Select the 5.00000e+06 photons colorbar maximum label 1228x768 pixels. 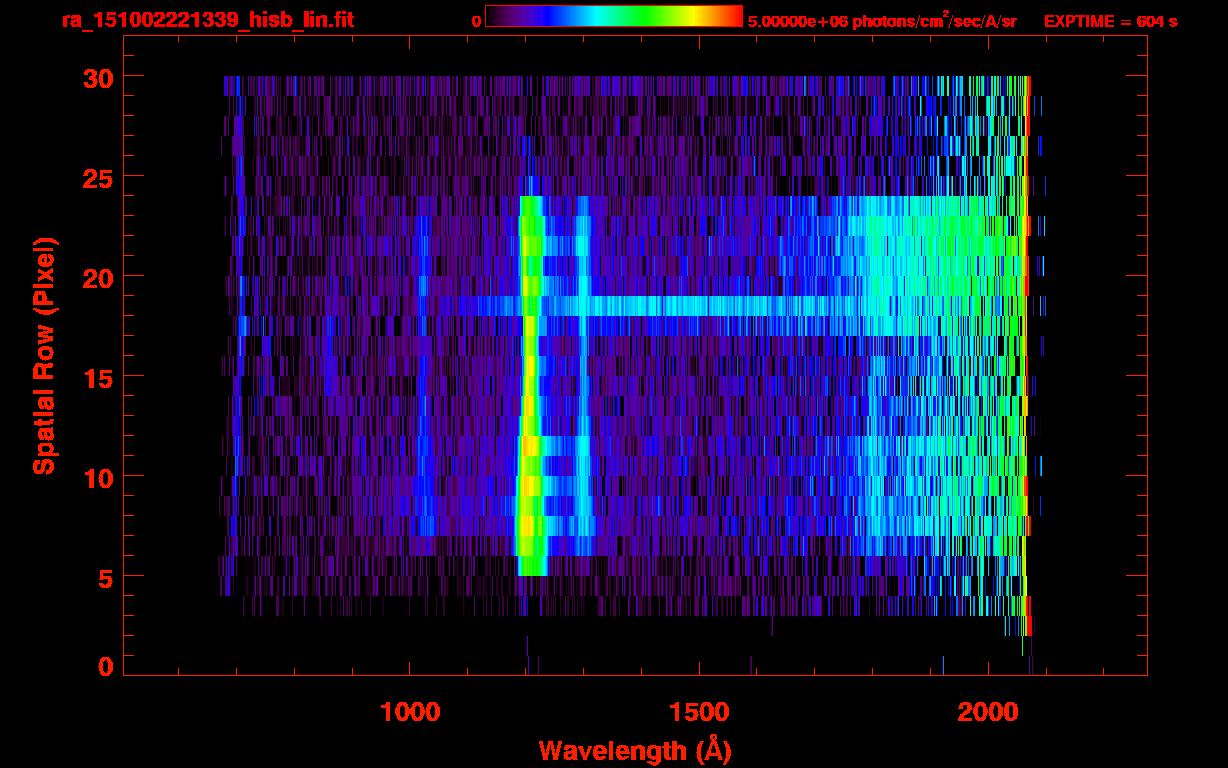tap(882, 21)
